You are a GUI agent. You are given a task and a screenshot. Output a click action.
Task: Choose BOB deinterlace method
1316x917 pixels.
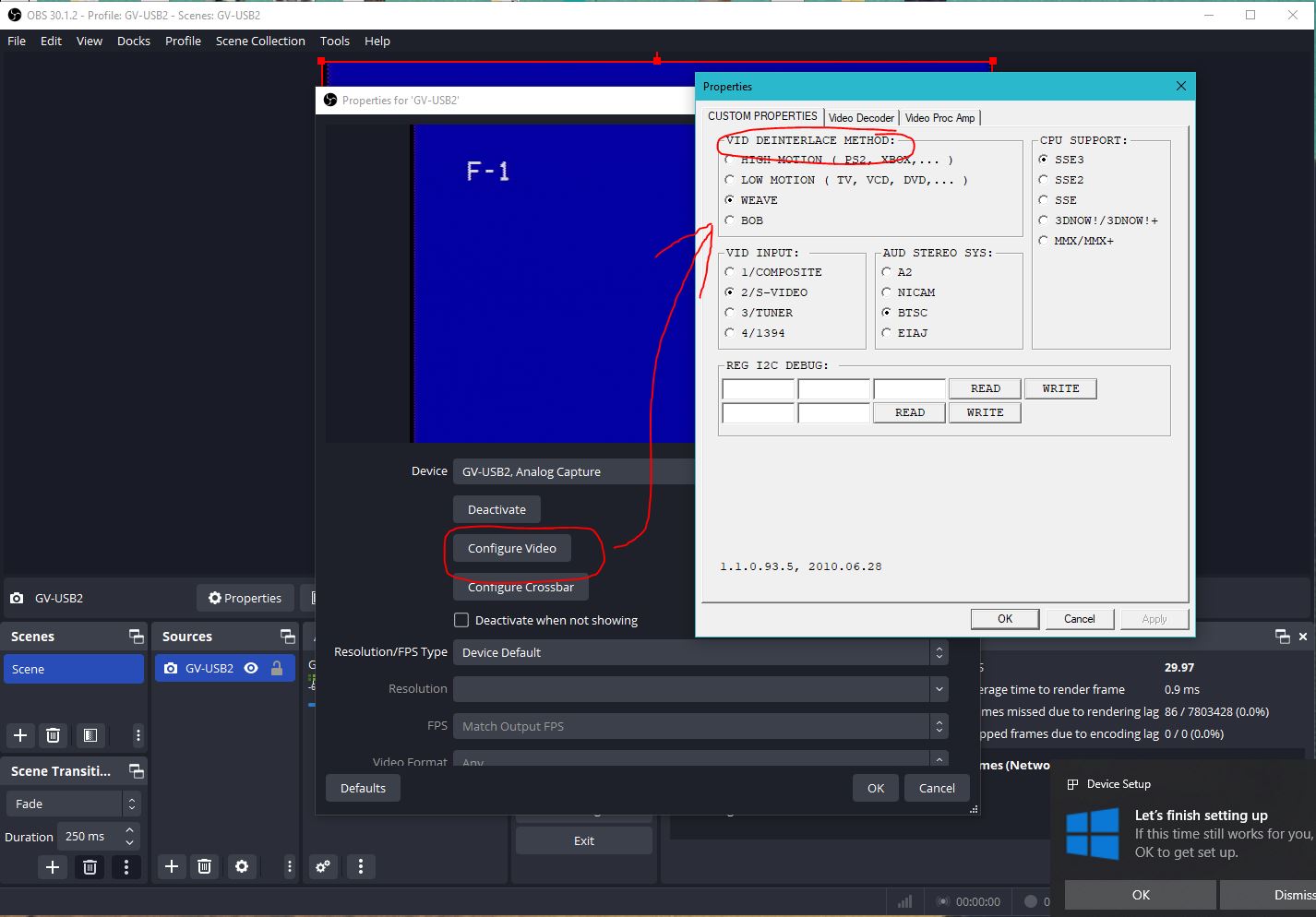coord(730,220)
